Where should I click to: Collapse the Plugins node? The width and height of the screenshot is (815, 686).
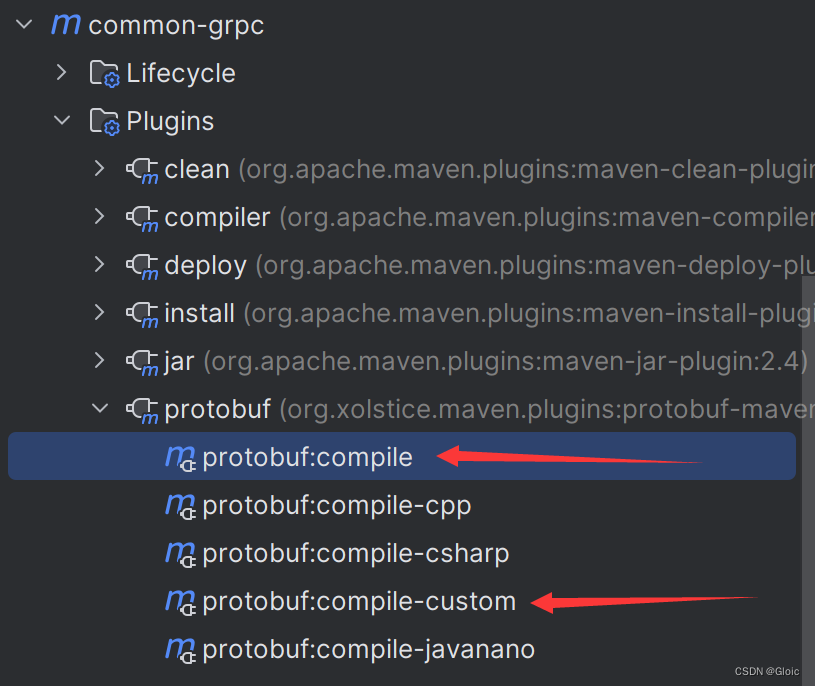click(x=61, y=120)
